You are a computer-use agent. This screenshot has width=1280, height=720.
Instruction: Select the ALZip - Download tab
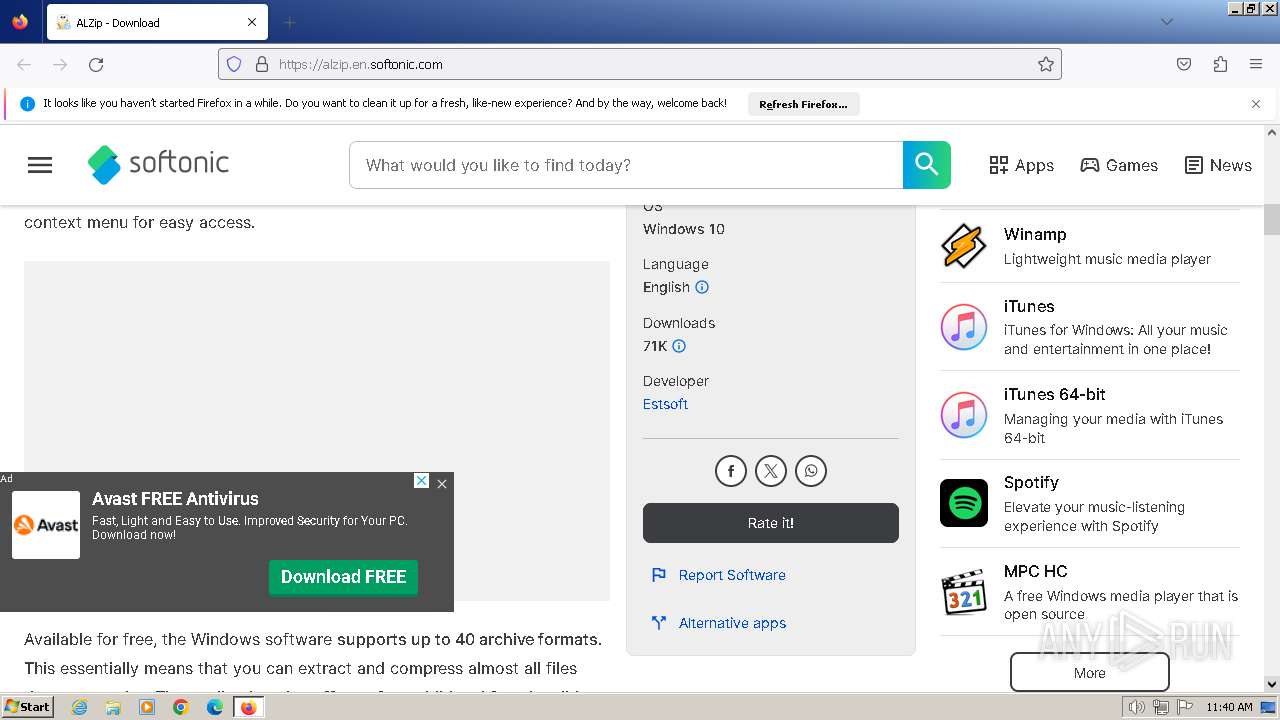click(156, 22)
